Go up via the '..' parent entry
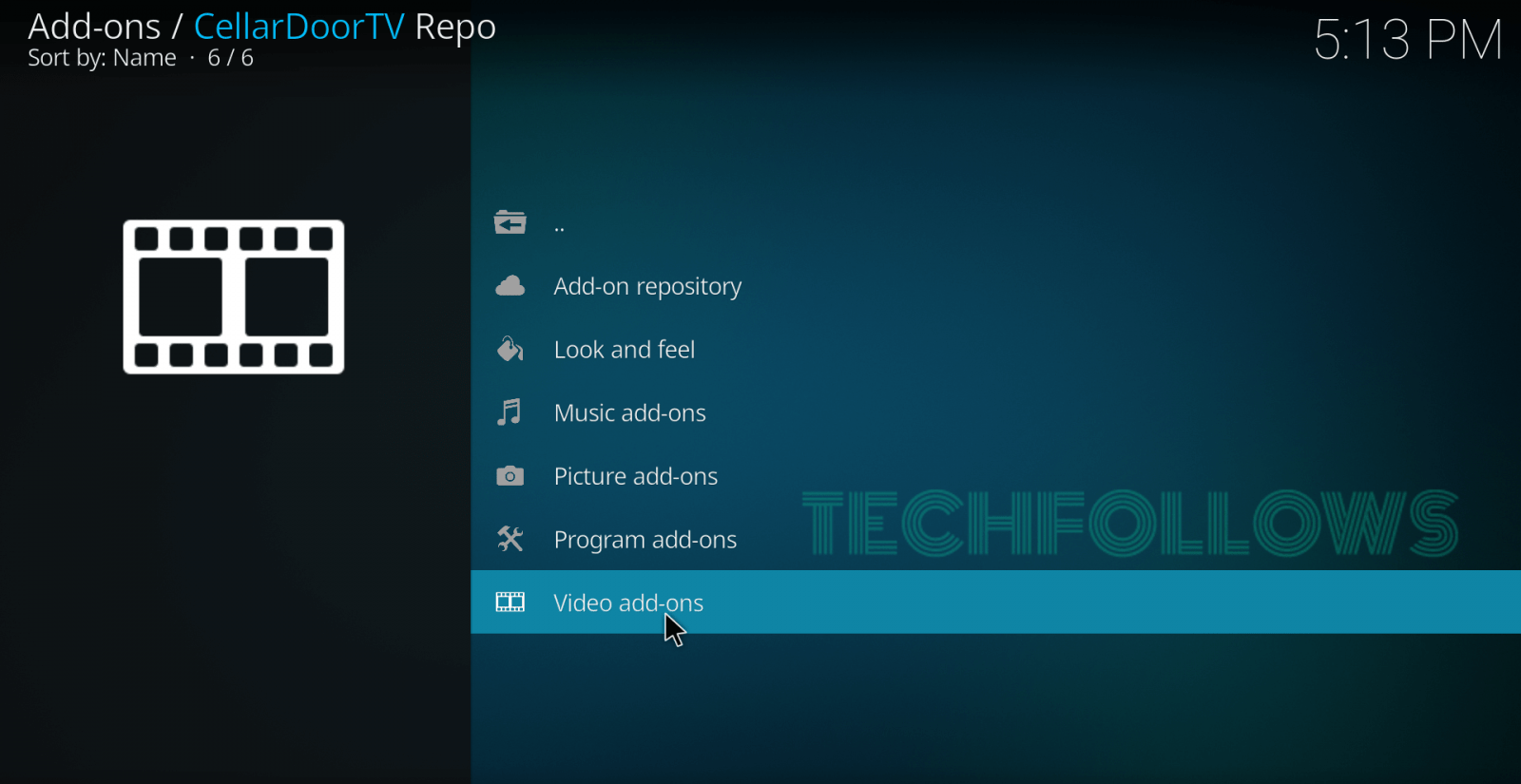 click(995, 222)
